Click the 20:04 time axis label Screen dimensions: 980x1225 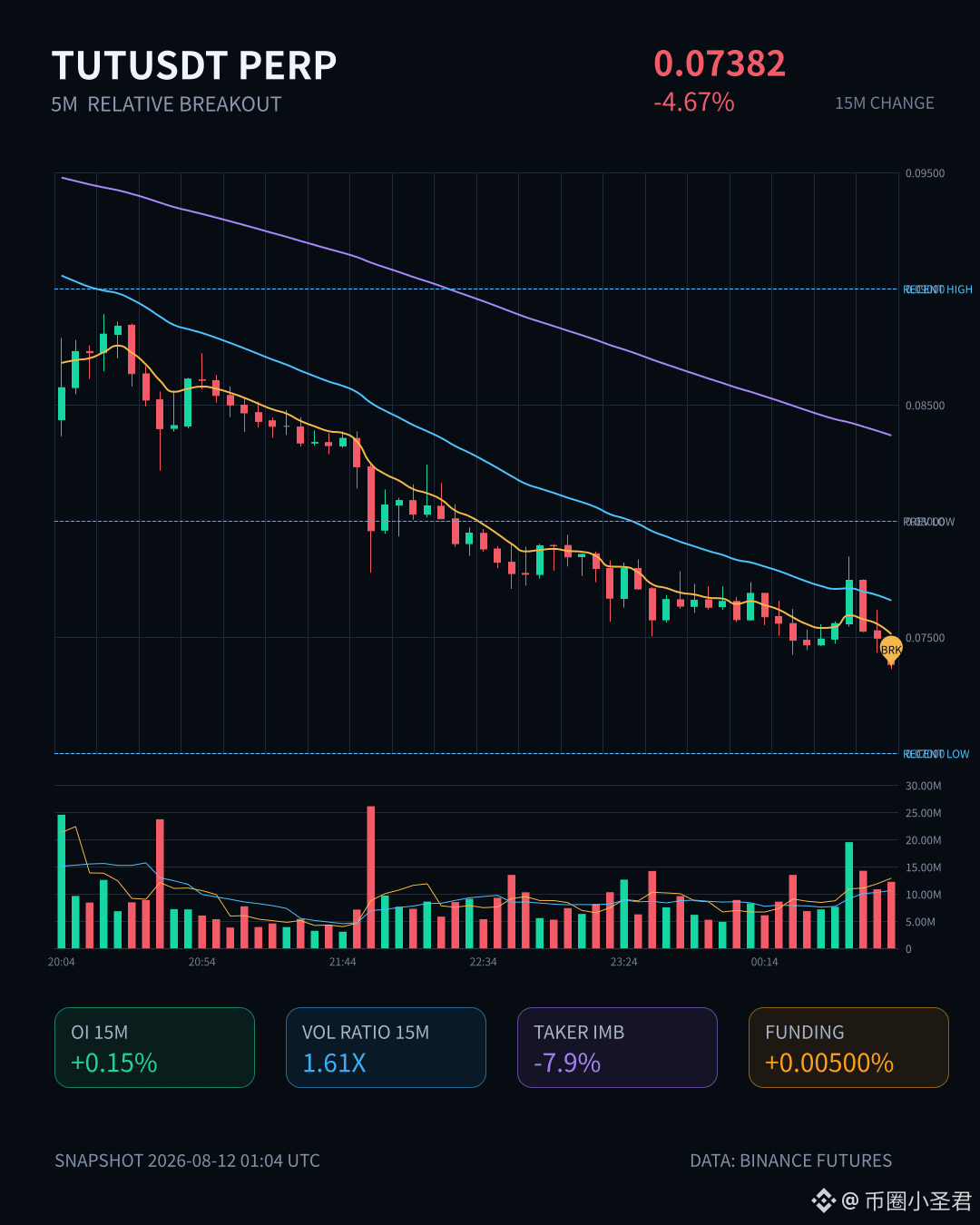pyautogui.click(x=62, y=962)
